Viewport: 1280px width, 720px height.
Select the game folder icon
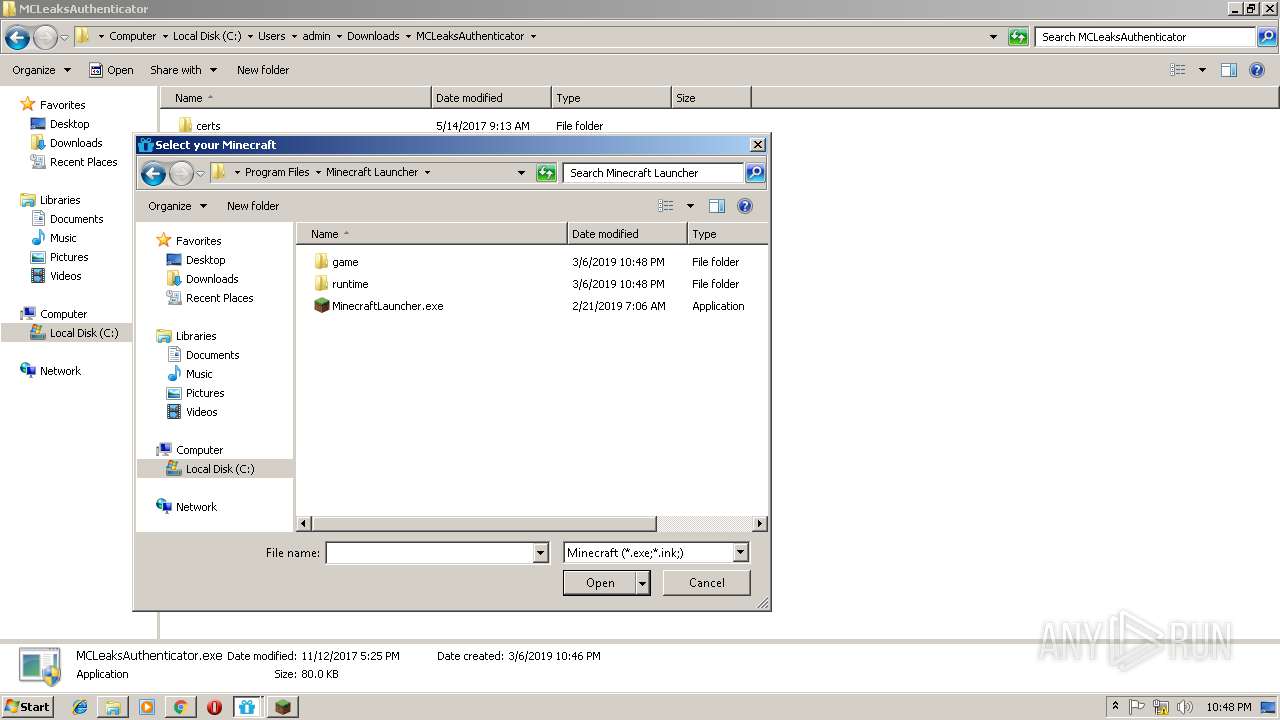click(x=322, y=262)
